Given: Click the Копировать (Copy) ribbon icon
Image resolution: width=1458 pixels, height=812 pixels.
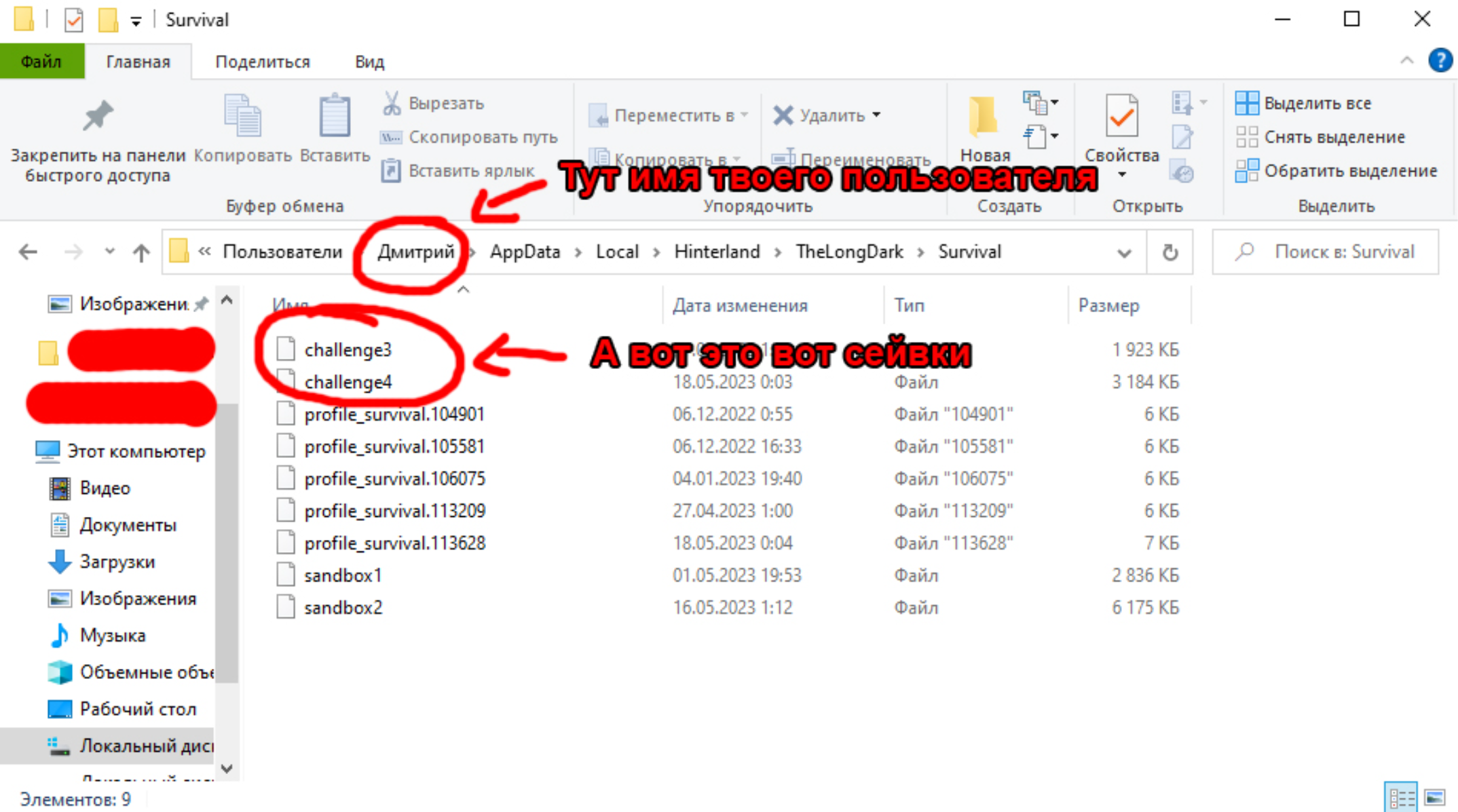Looking at the screenshot, I should [242, 116].
